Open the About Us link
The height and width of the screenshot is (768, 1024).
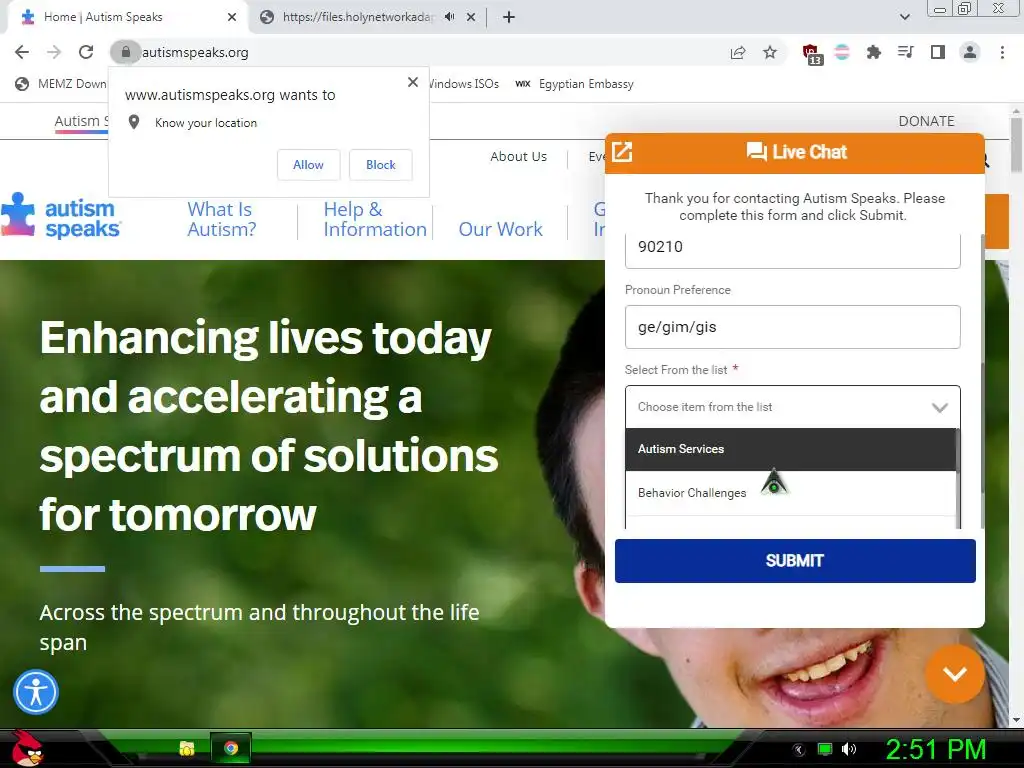(519, 157)
